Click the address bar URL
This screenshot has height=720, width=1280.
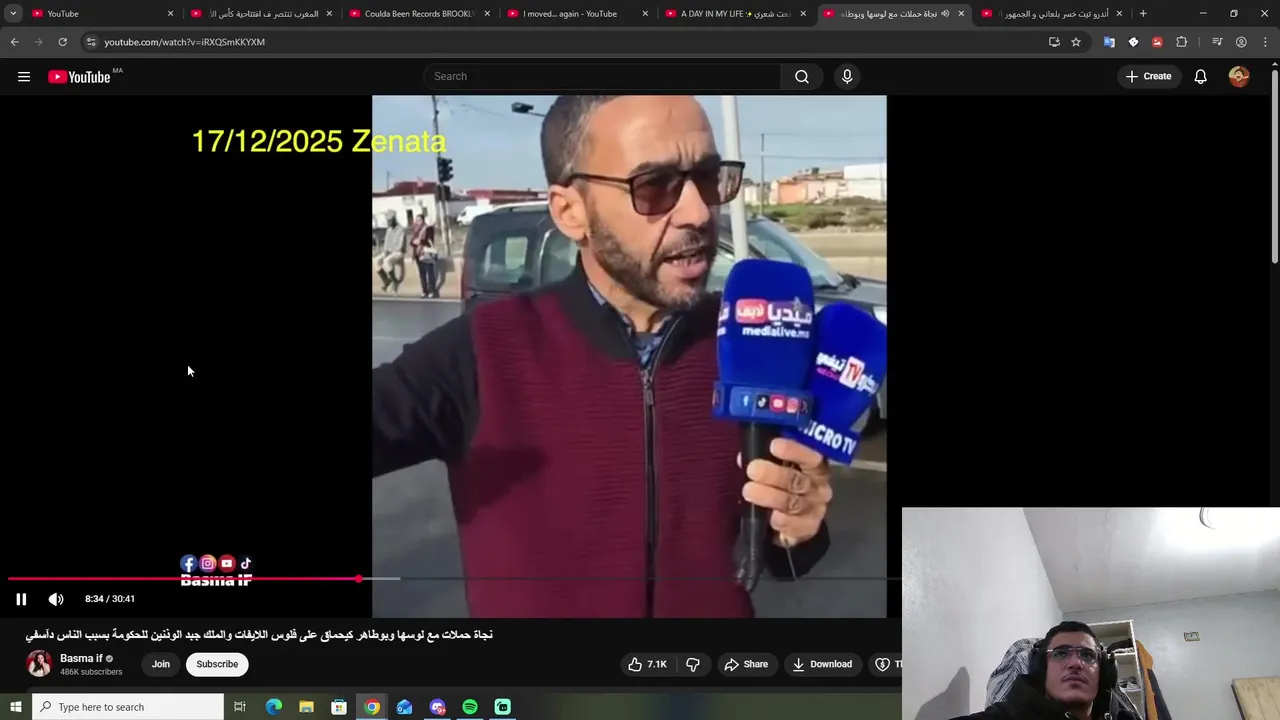(184, 42)
